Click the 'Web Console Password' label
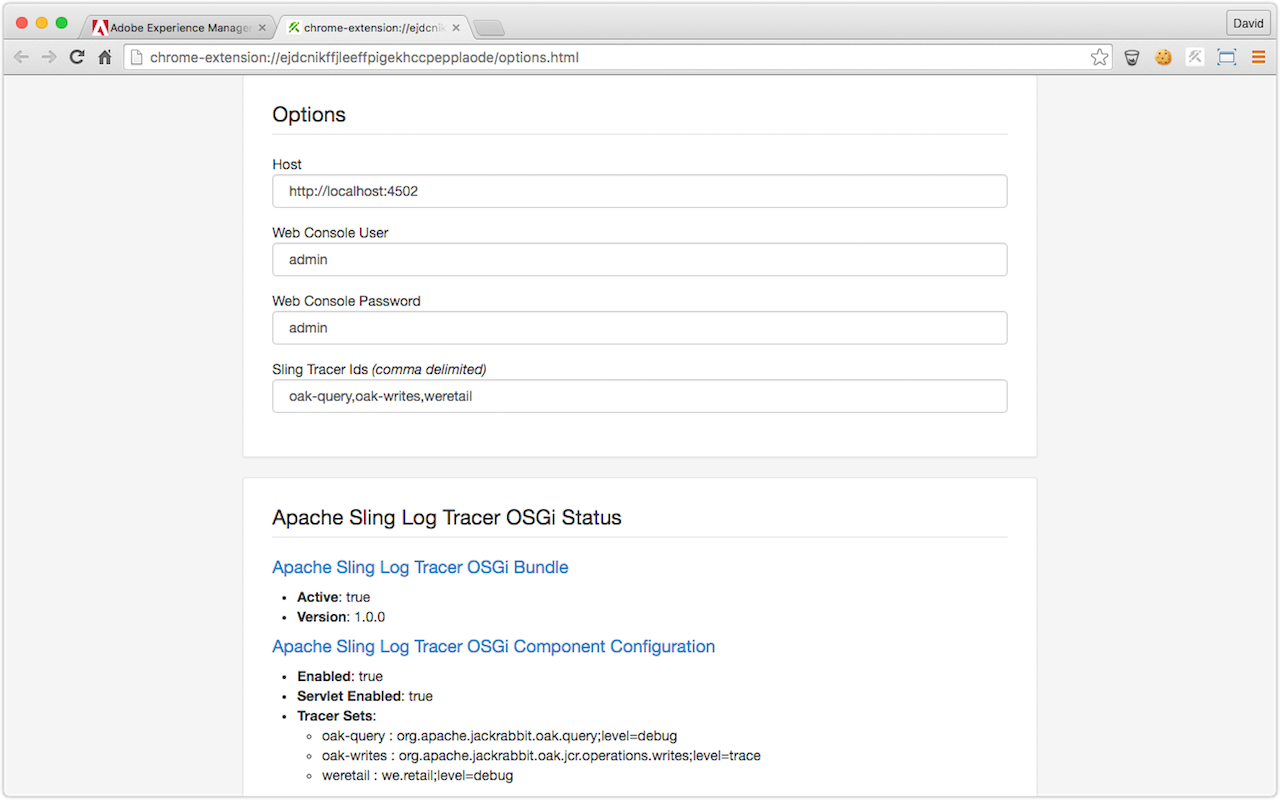This screenshot has width=1280, height=800. click(346, 300)
